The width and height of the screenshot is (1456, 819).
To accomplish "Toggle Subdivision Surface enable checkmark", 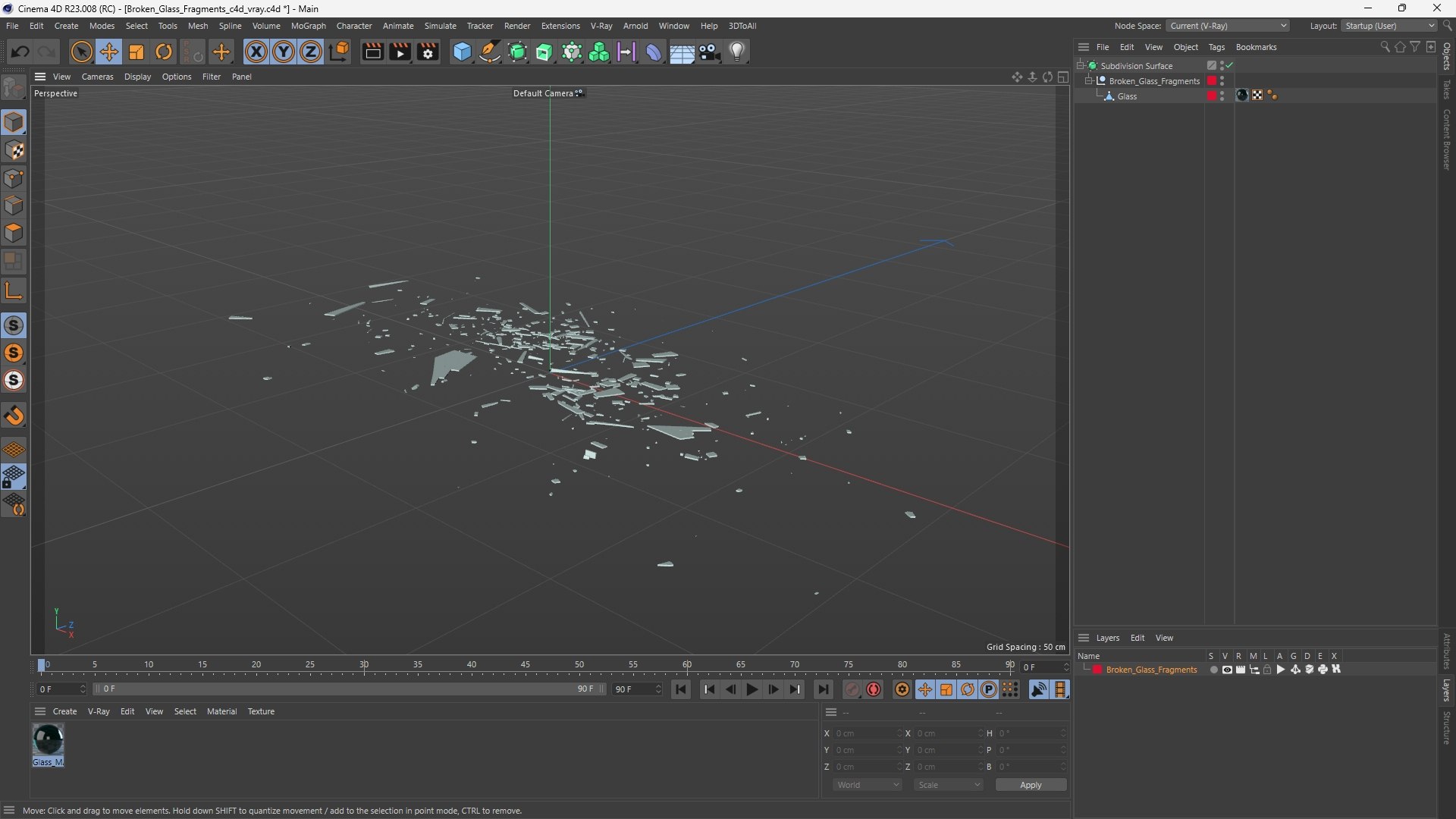I will [1229, 66].
